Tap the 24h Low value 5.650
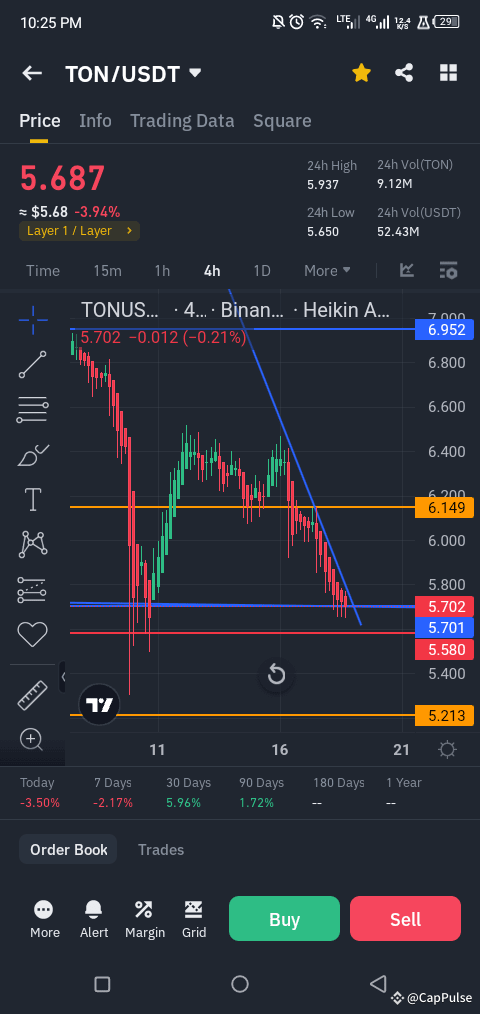The image size is (480, 1014). (x=323, y=232)
